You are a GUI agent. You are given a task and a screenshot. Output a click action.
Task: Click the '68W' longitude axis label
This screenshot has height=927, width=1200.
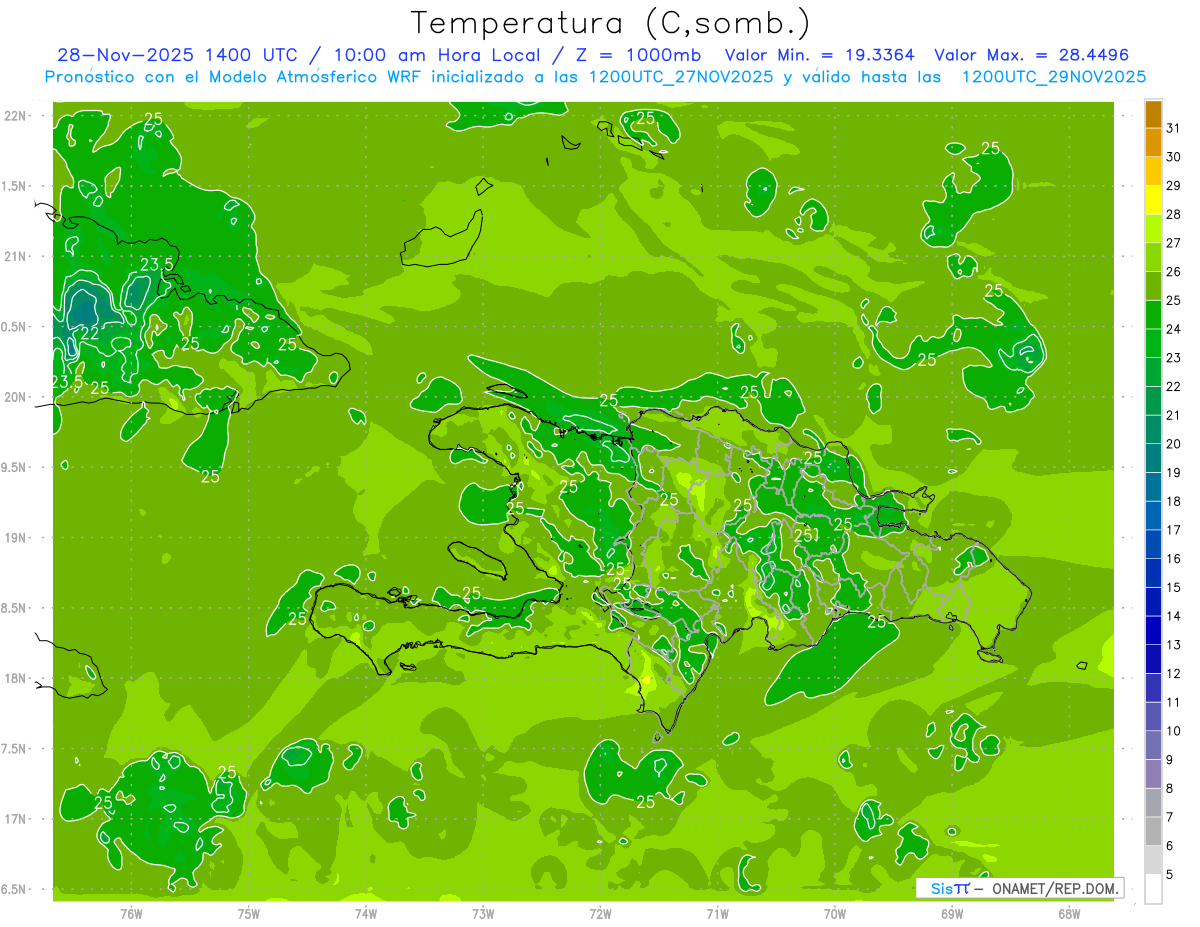pyautogui.click(x=1068, y=913)
